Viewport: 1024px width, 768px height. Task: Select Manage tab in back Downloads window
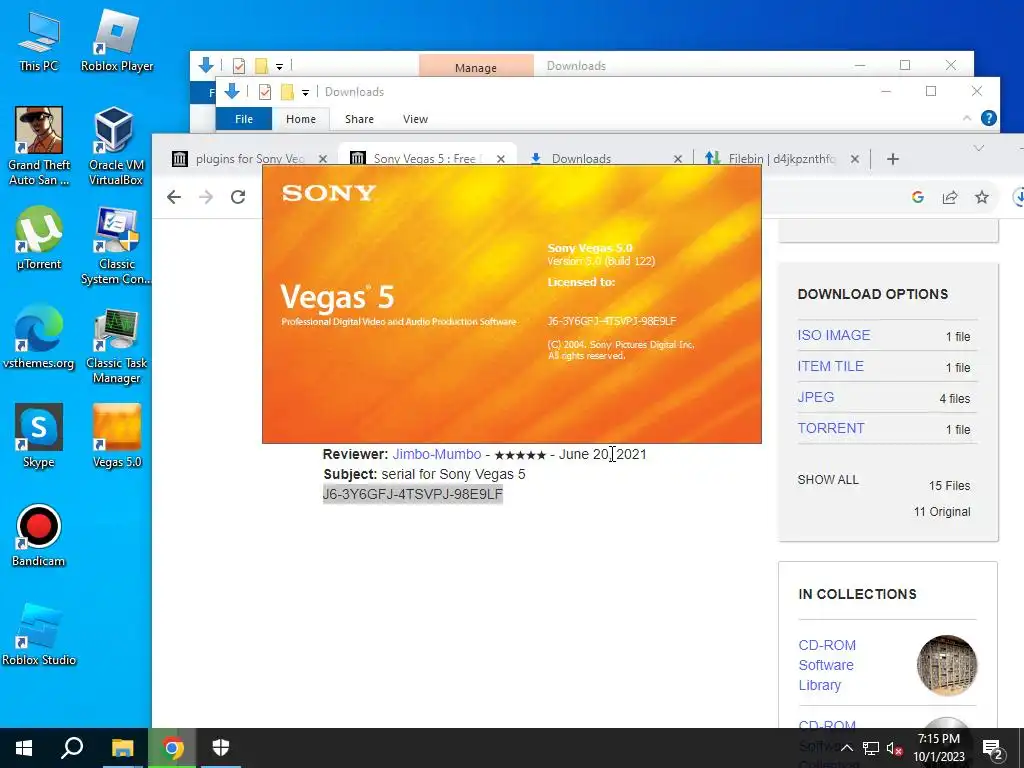coord(476,67)
